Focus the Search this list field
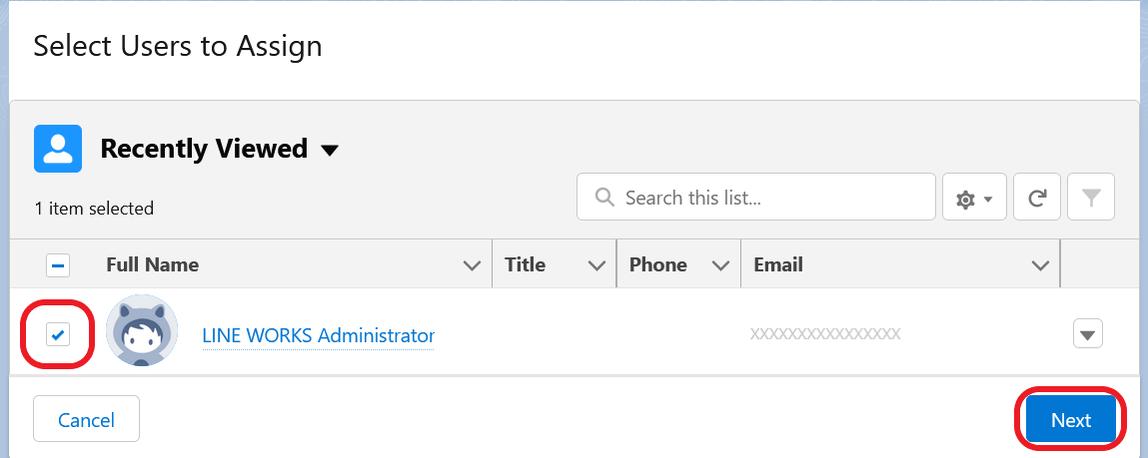Image resolution: width=1148 pixels, height=458 pixels. tap(756, 197)
